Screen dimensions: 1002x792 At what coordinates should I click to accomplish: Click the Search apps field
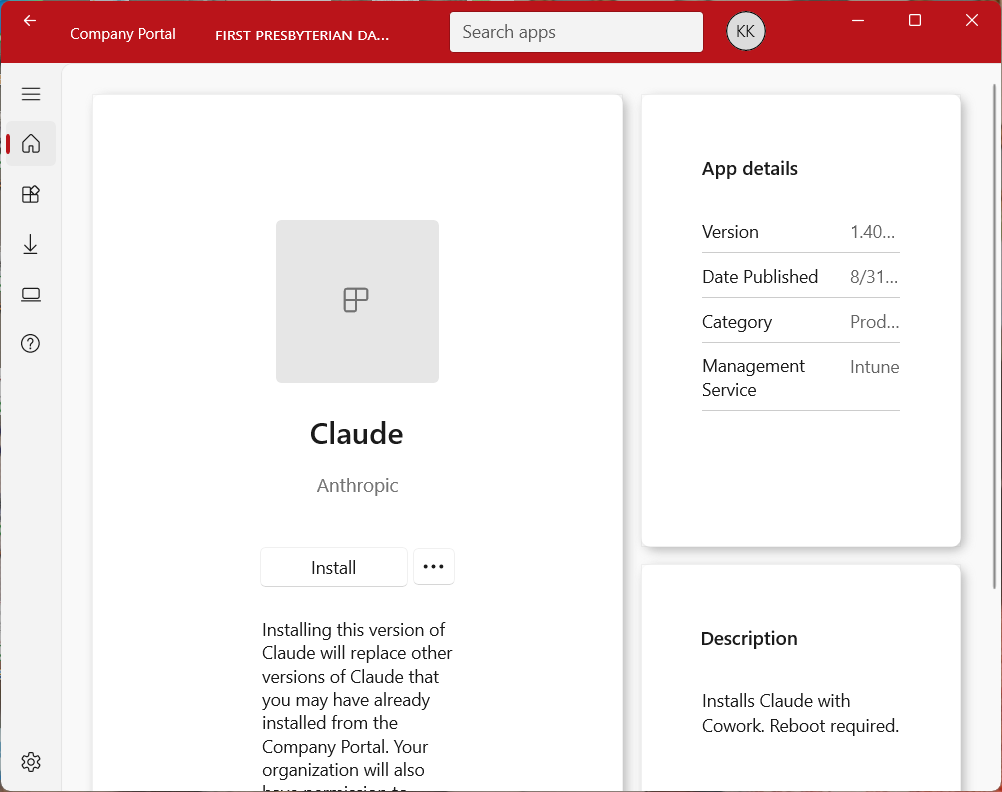click(x=576, y=32)
